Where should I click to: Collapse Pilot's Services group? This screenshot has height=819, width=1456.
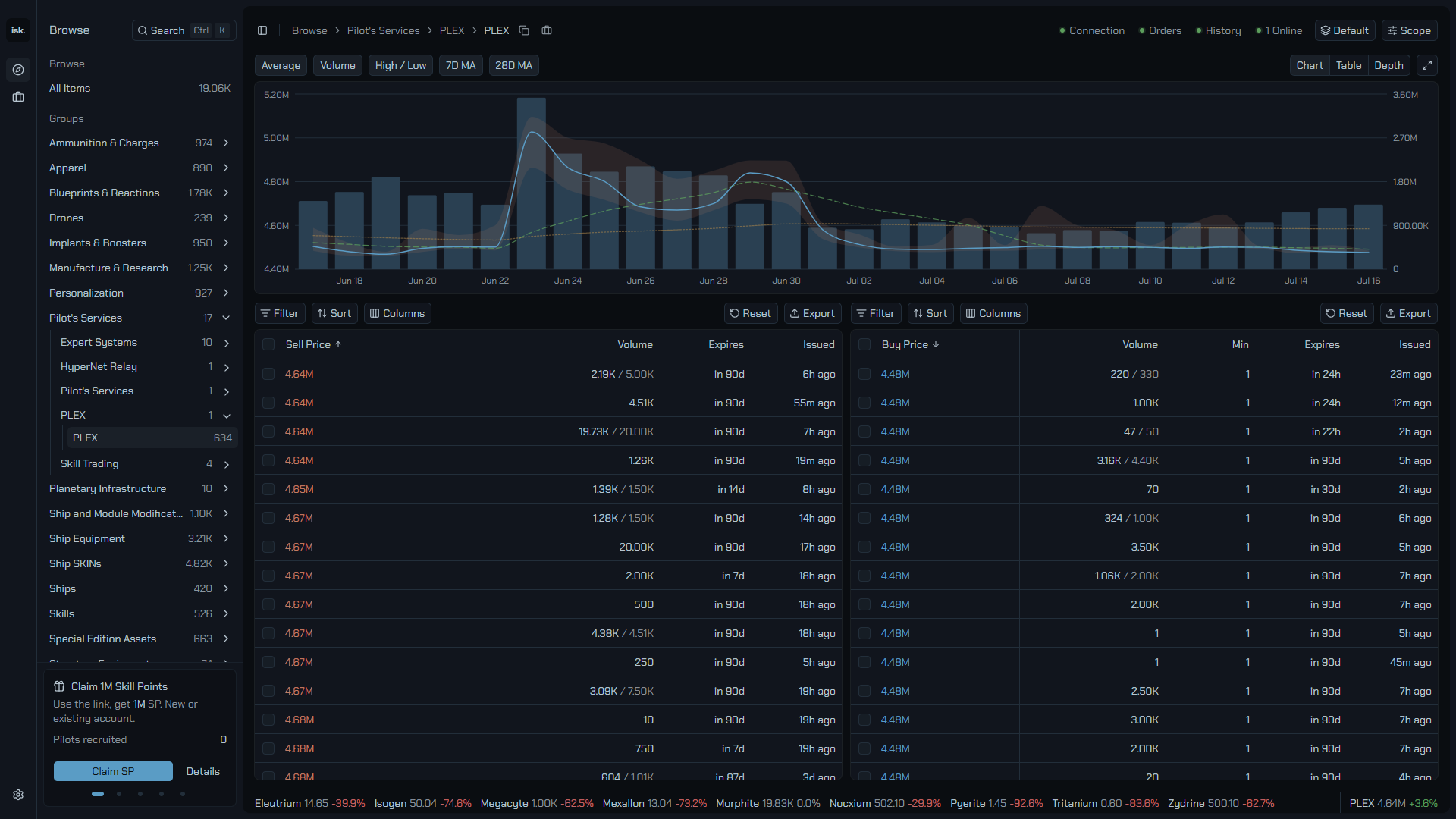coord(226,318)
